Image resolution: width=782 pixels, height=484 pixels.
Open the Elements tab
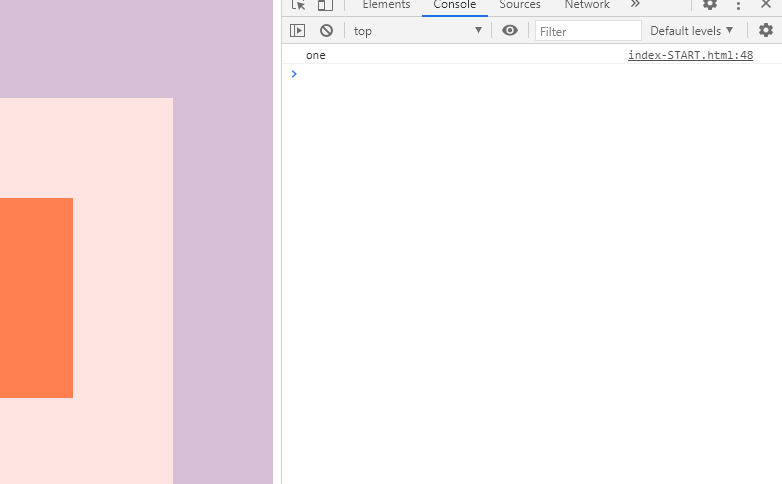pyautogui.click(x=386, y=5)
